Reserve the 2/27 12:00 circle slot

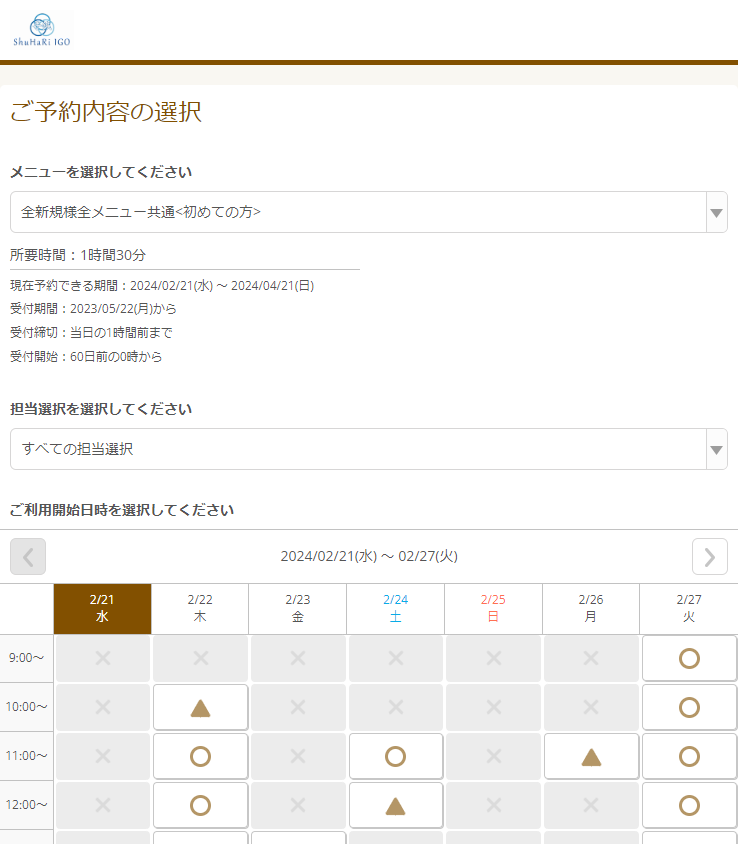tap(689, 806)
